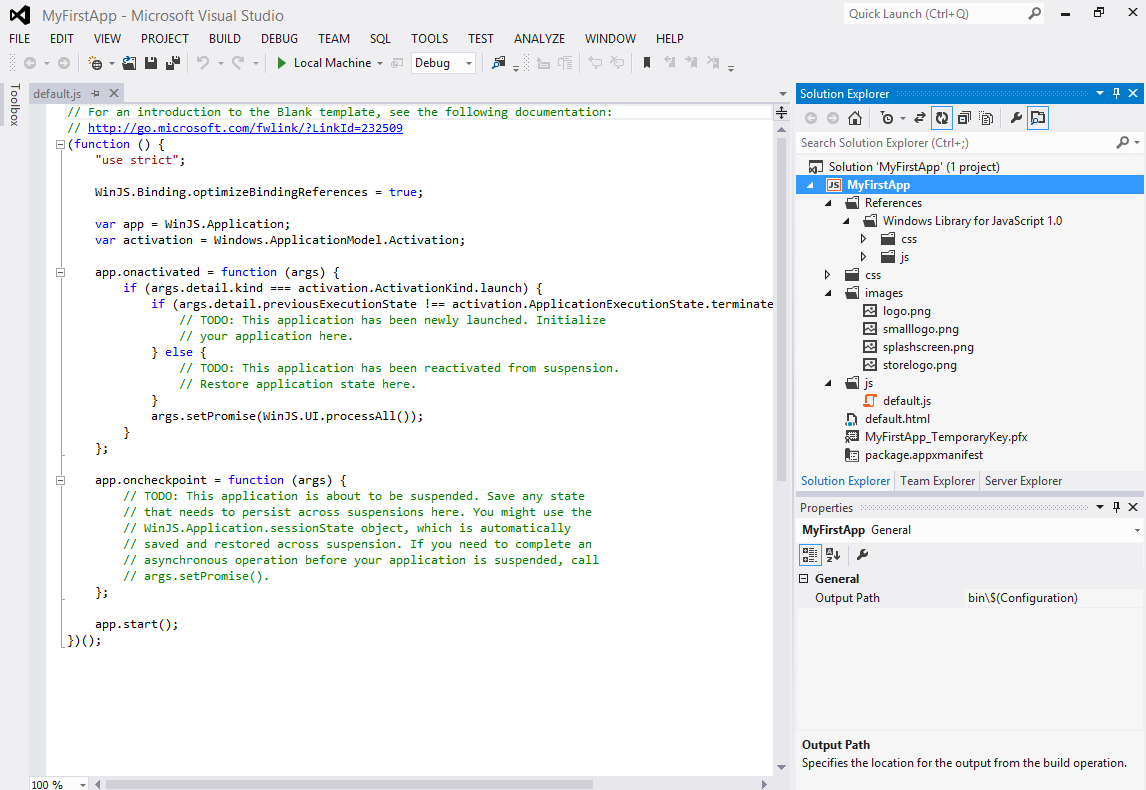1146x790 pixels.
Task: Toggle pin on the default.js tab
Action: coord(96,94)
